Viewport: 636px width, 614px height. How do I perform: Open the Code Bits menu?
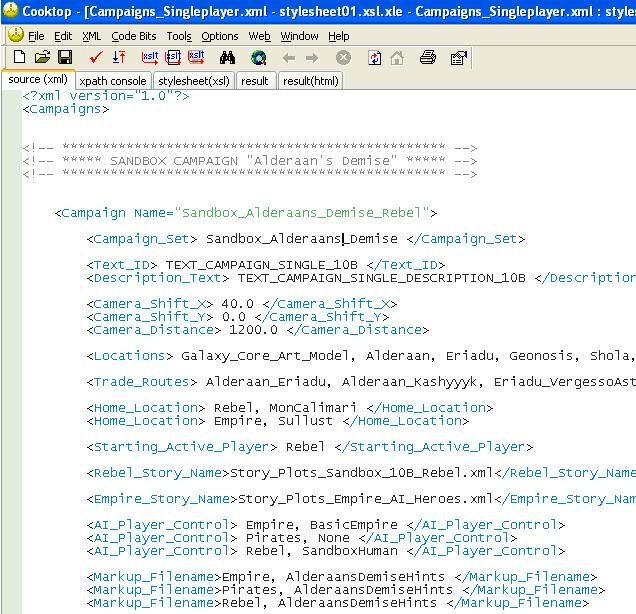pyautogui.click(x=134, y=36)
